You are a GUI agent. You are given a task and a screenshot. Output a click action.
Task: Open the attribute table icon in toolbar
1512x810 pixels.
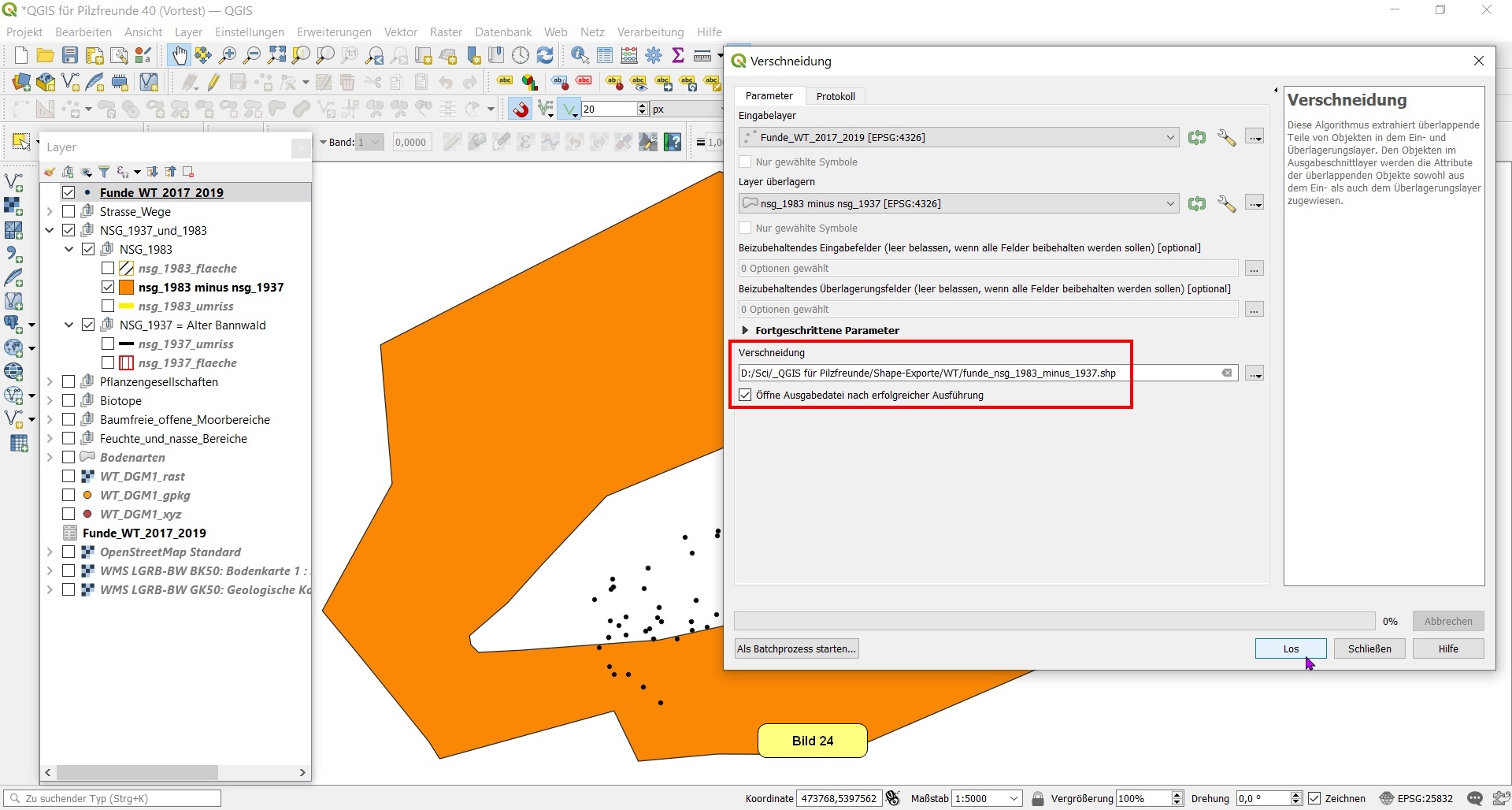pos(605,55)
